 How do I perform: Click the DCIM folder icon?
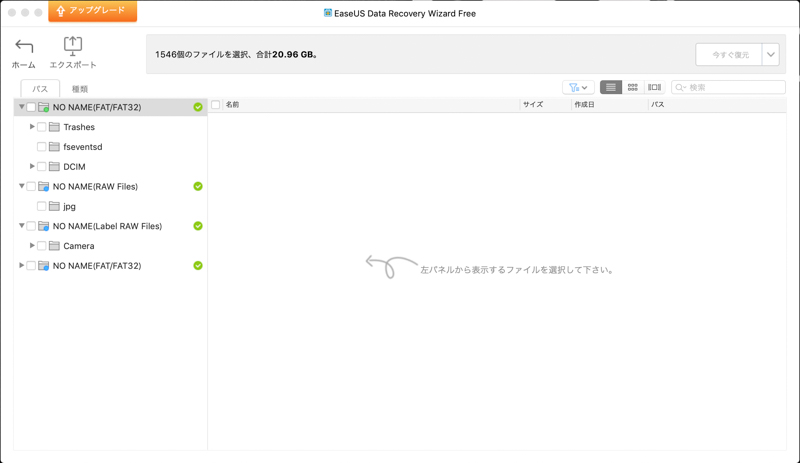pos(54,166)
